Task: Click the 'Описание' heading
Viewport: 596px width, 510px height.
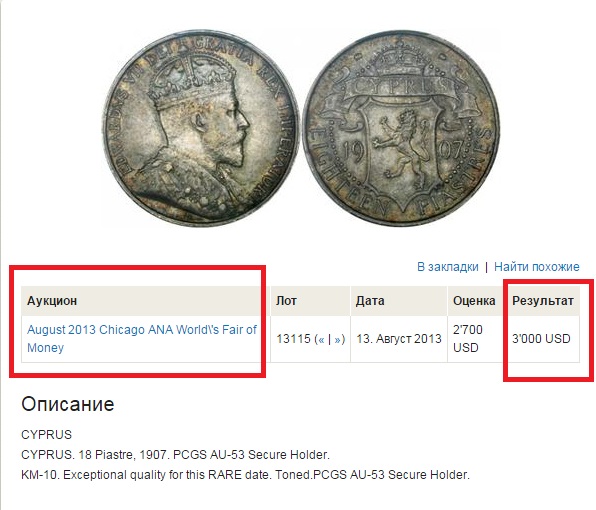Action: coord(68,404)
